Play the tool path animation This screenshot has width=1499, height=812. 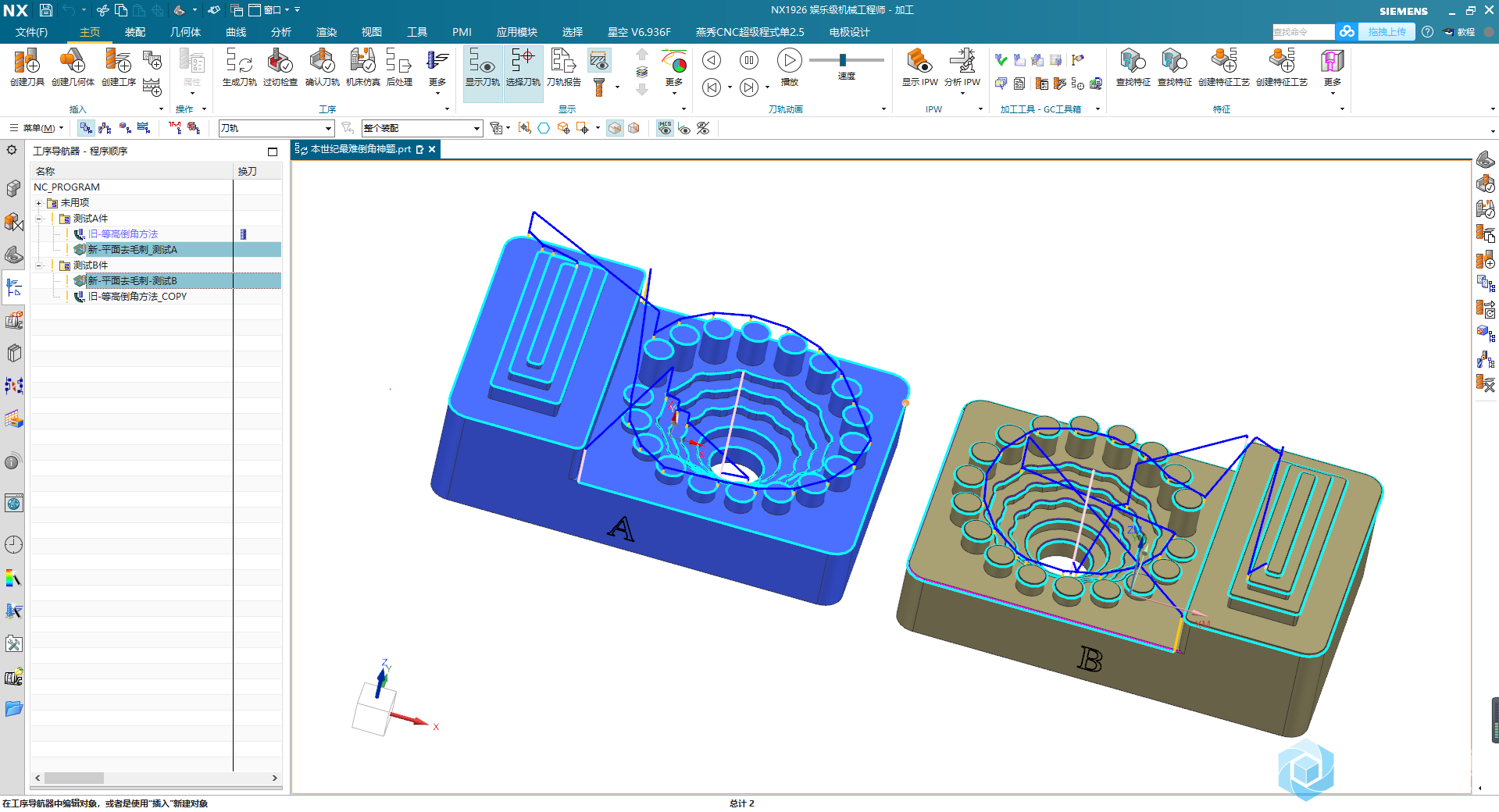pos(789,60)
